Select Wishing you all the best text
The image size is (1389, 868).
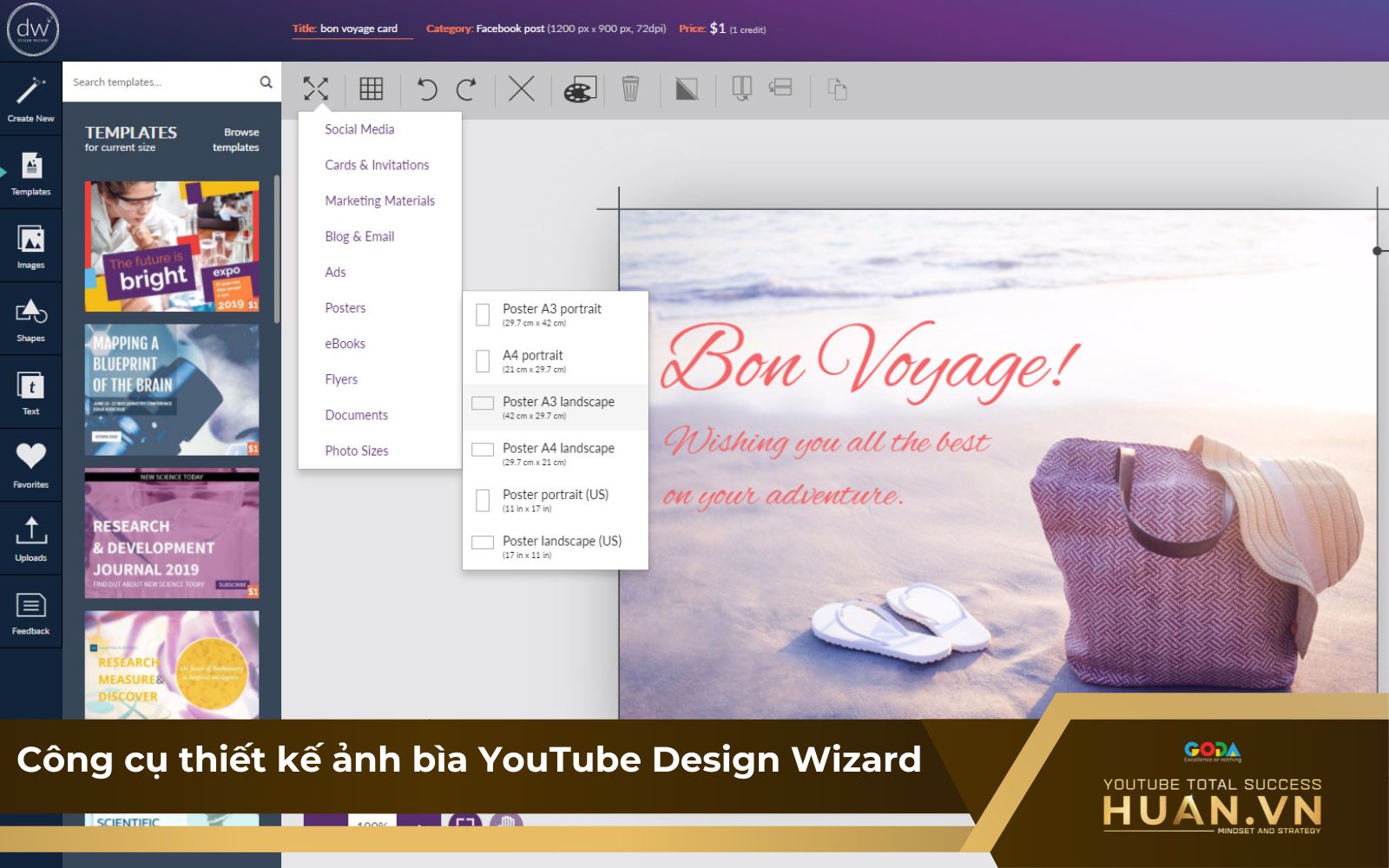(x=826, y=442)
